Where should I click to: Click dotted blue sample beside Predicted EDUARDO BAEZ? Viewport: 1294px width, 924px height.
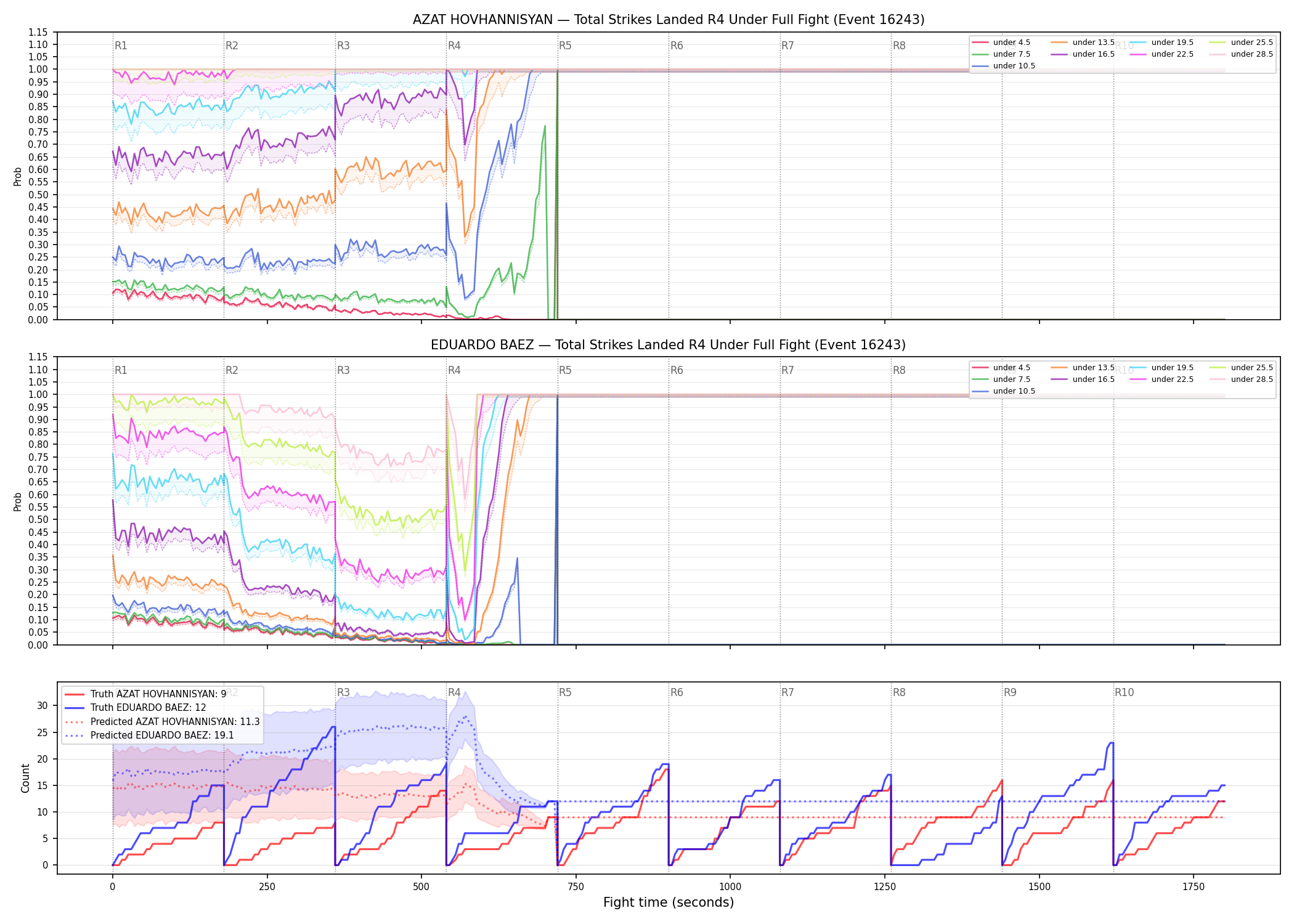tap(75, 736)
